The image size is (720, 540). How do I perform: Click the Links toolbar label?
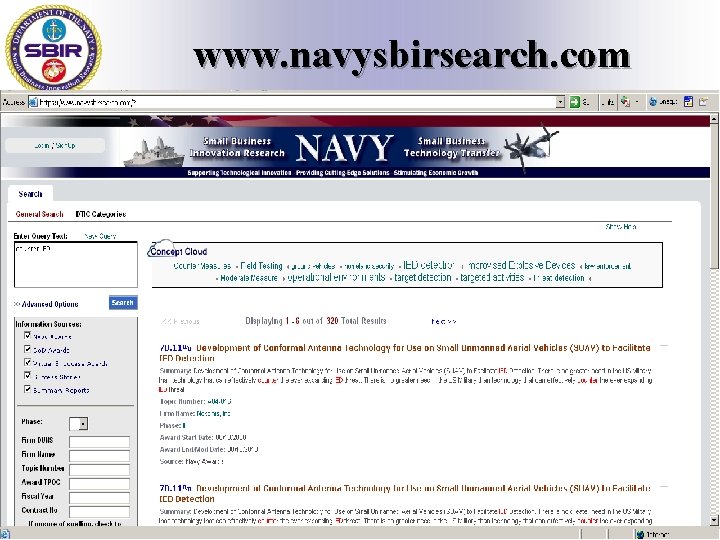point(608,102)
